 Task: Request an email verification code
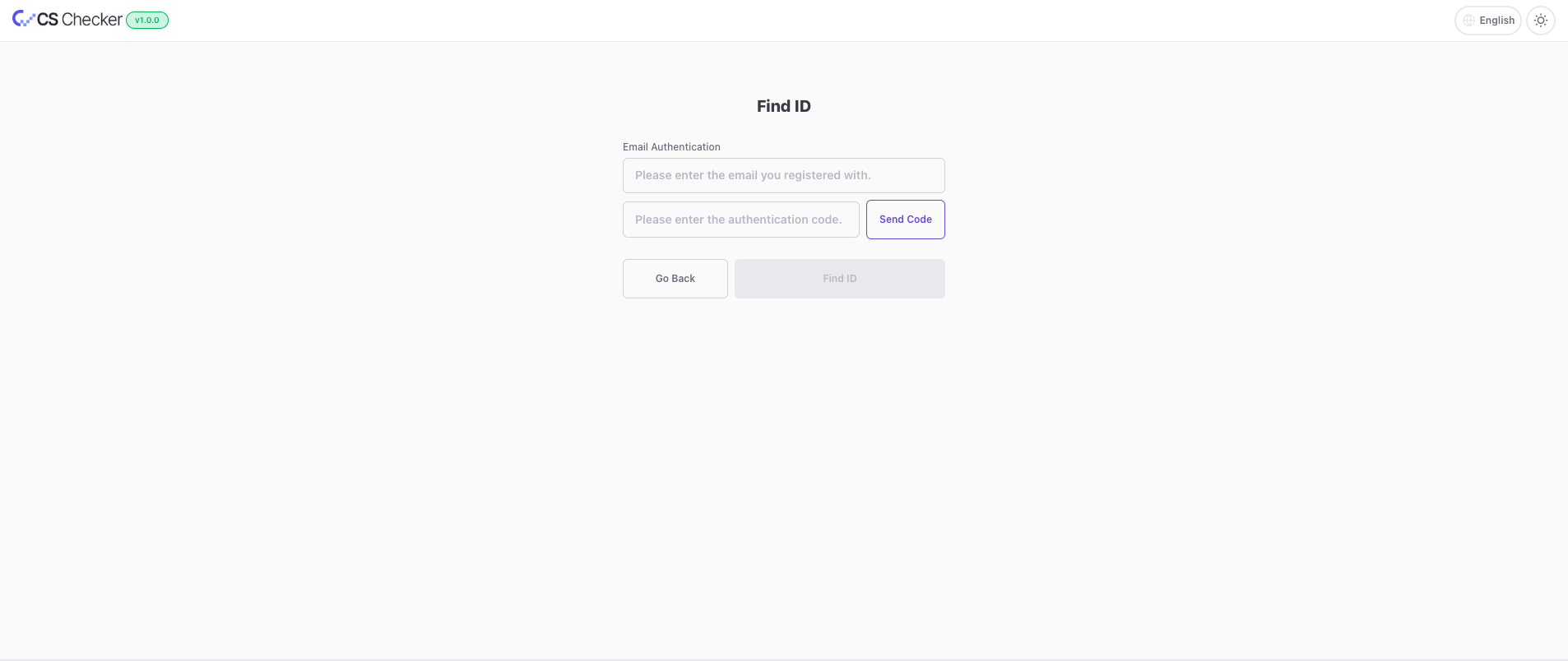tap(905, 220)
